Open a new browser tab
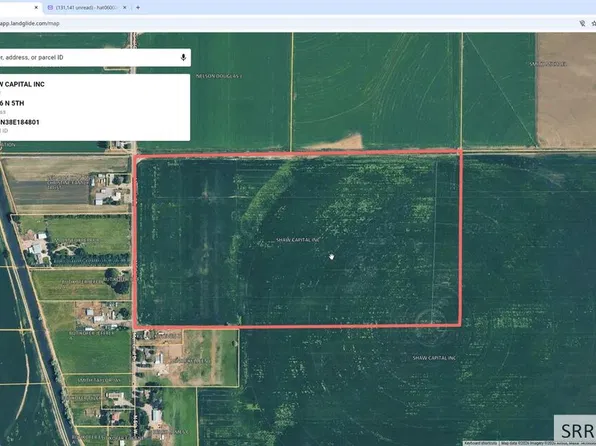Viewport: 596px width, 446px height. tap(138, 7)
